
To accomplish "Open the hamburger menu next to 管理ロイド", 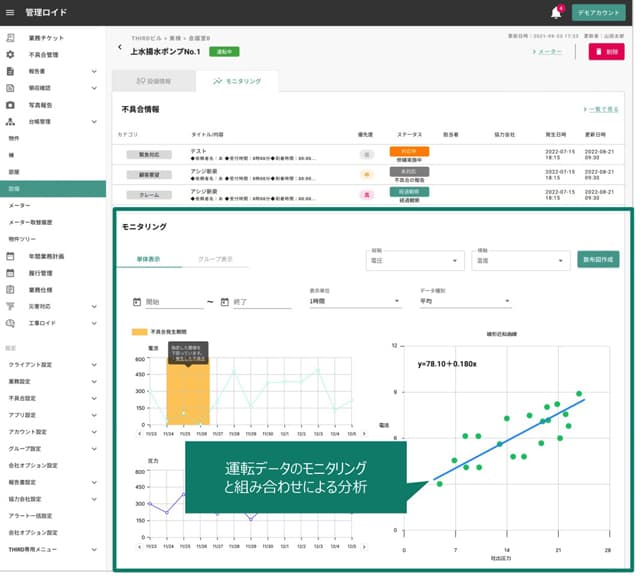I will coord(10,13).
